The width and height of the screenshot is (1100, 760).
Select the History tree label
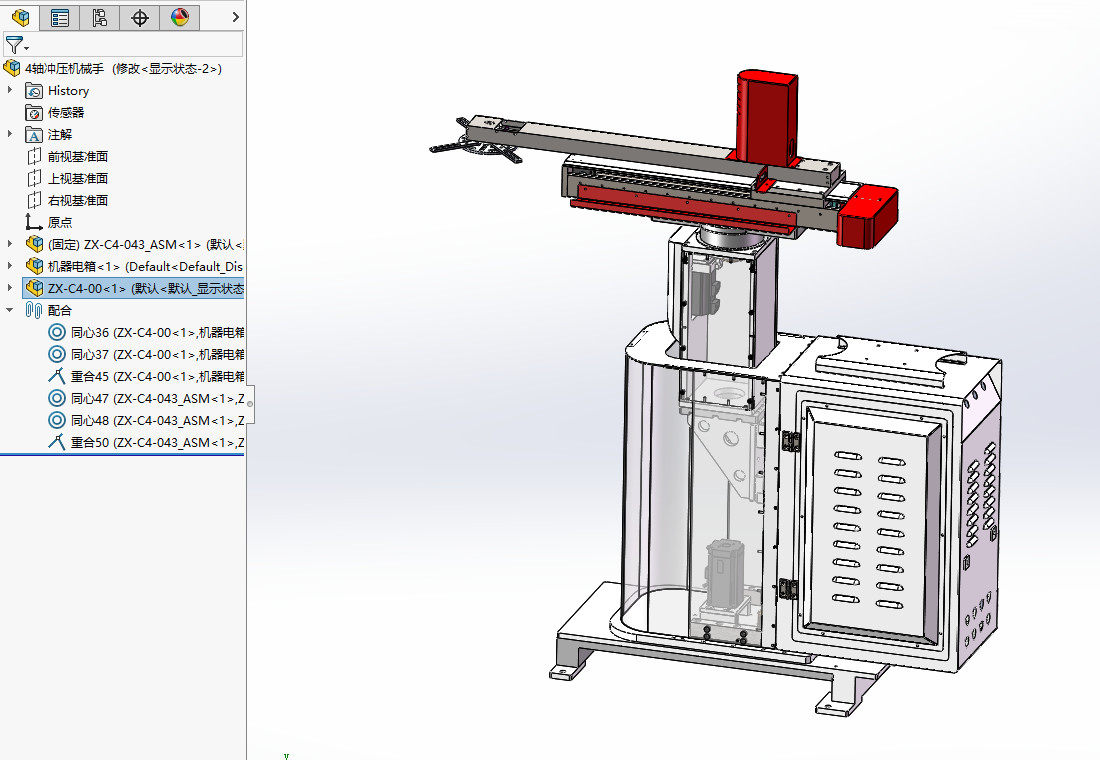[68, 91]
